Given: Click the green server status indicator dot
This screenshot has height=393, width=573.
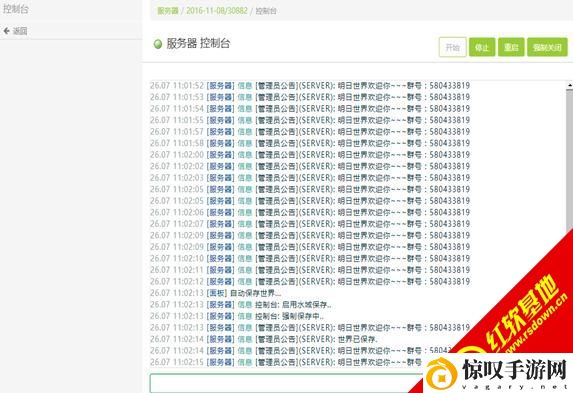Looking at the screenshot, I should click(158, 44).
